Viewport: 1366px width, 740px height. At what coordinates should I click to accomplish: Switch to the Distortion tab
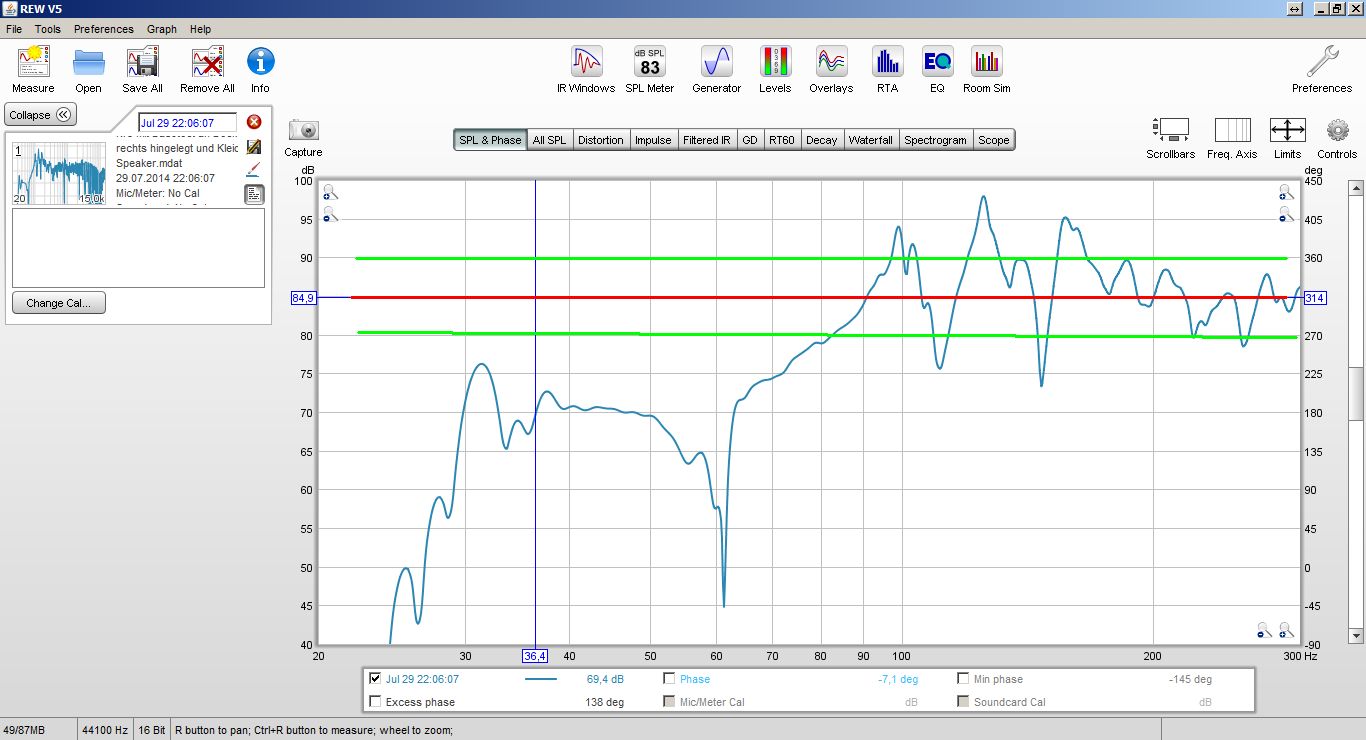tap(601, 140)
